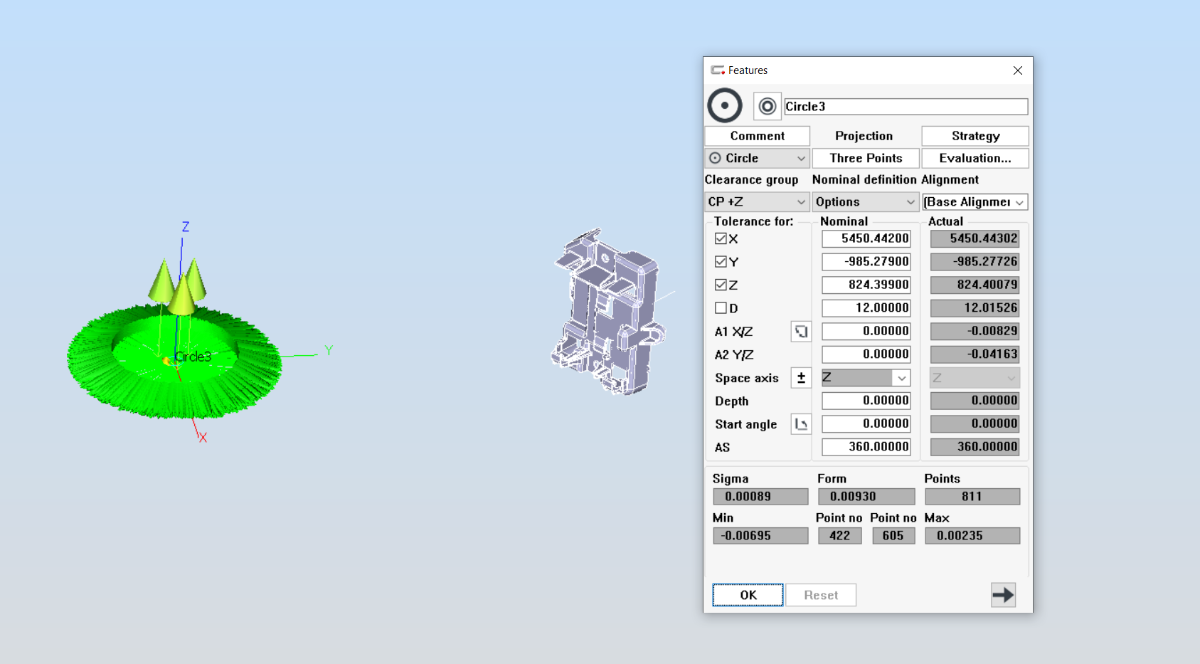Open the Strategy settings
Image resolution: width=1200 pixels, height=664 pixels.
point(975,136)
